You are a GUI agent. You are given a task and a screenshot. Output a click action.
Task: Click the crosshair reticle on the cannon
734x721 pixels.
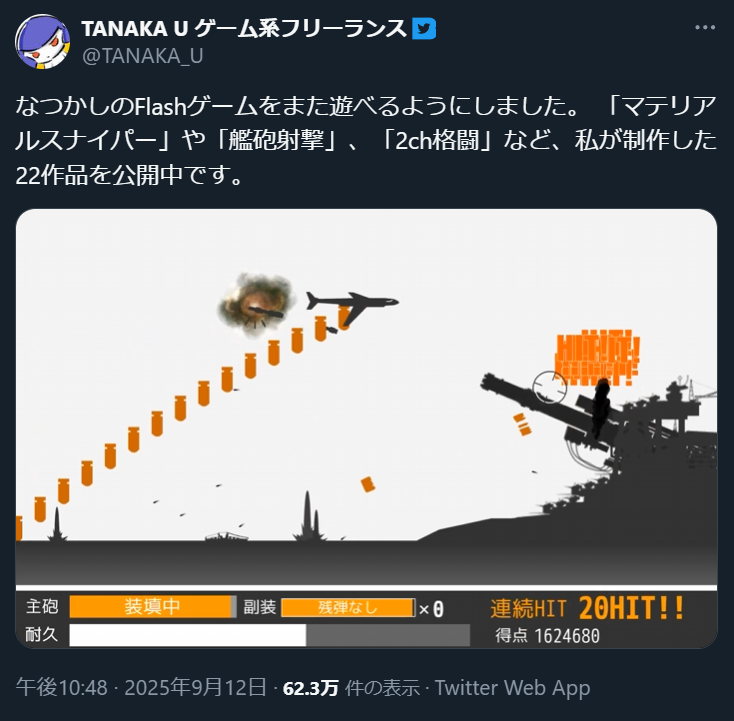click(x=550, y=387)
